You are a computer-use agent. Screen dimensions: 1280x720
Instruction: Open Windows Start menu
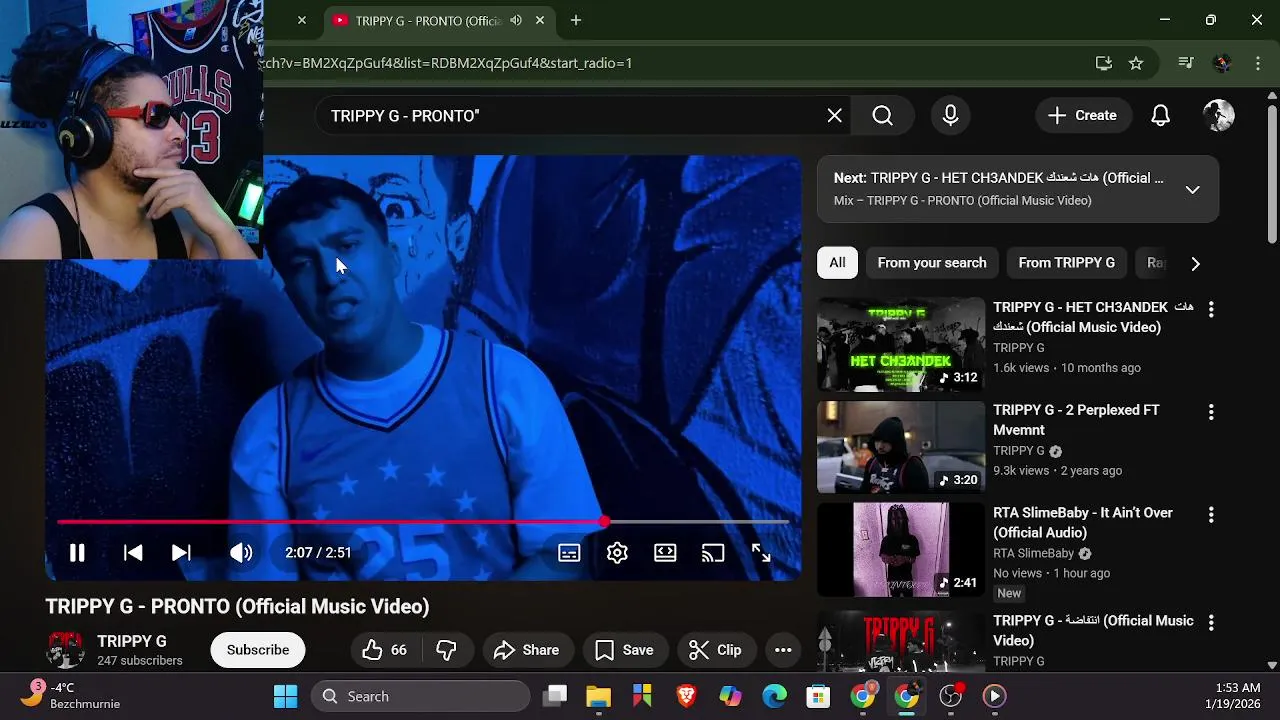(285, 696)
